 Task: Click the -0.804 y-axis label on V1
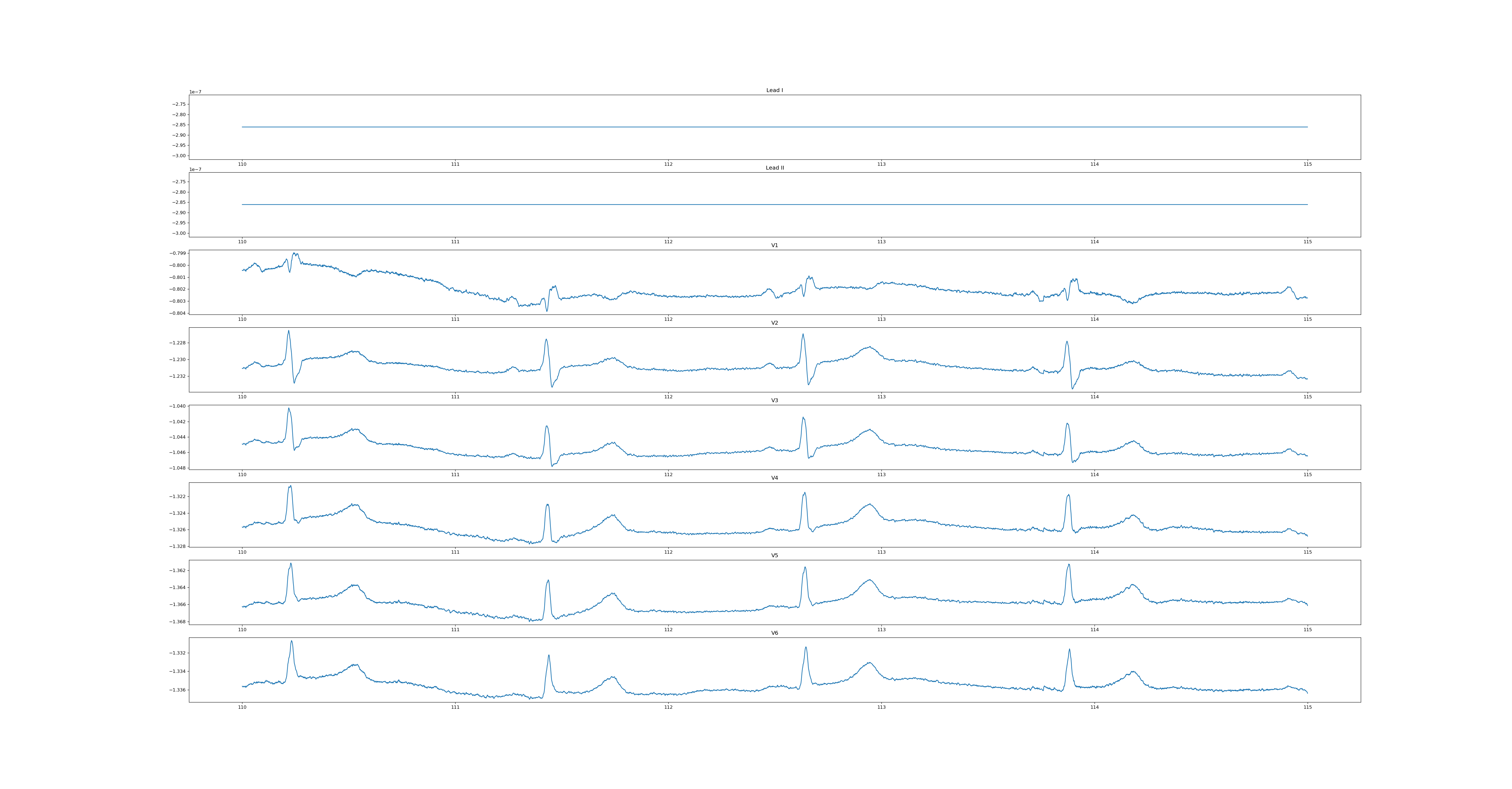177,313
